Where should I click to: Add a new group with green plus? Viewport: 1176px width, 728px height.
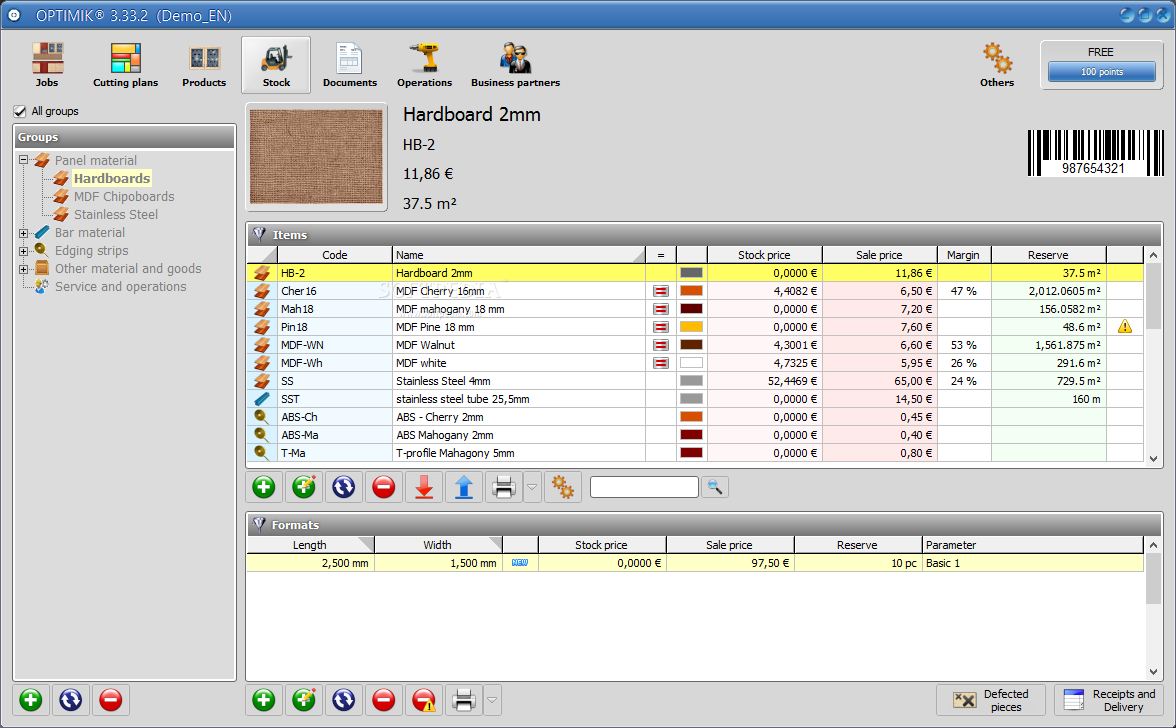[x=31, y=700]
